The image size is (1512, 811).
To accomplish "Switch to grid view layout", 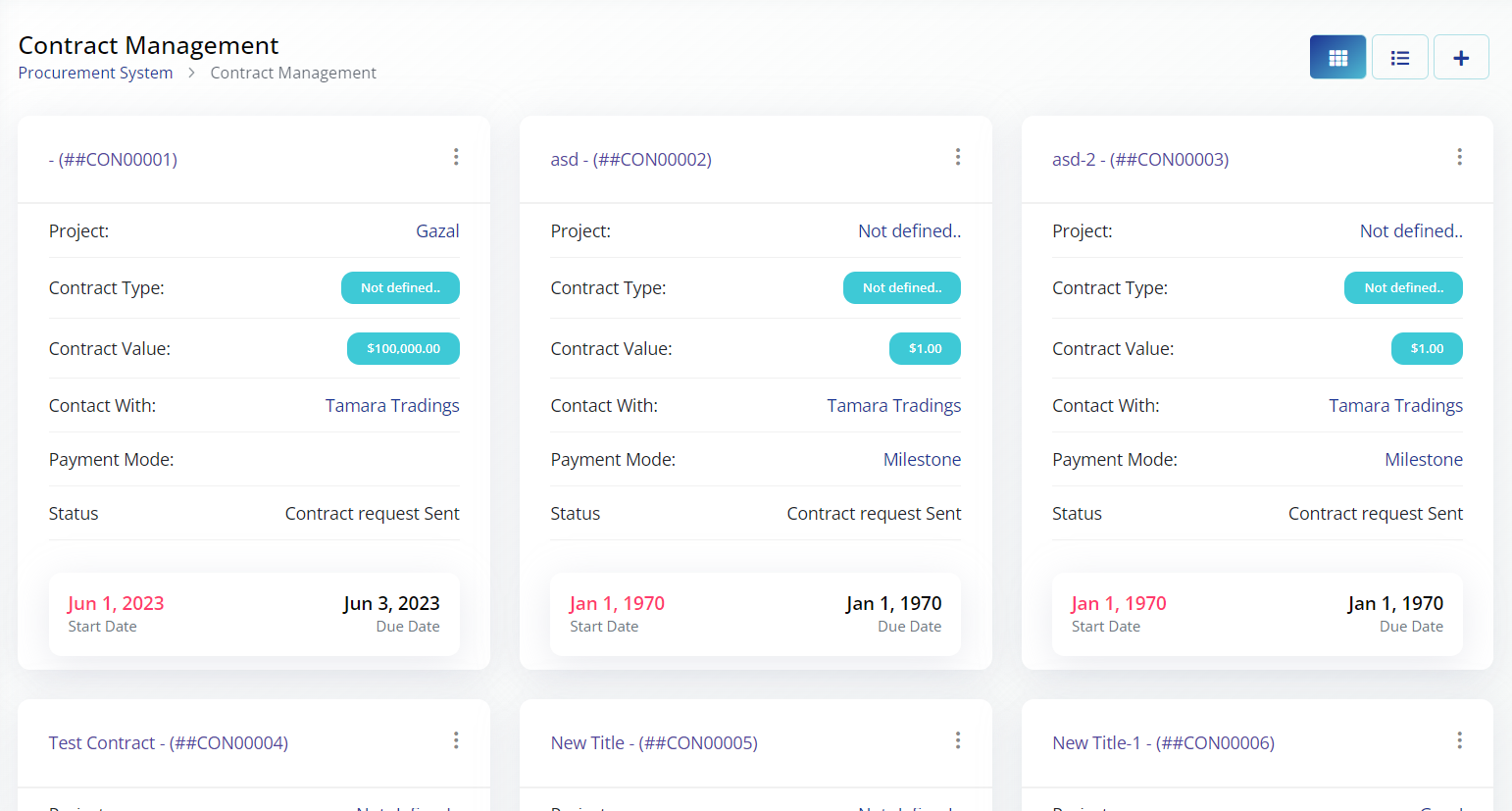I will [1337, 58].
